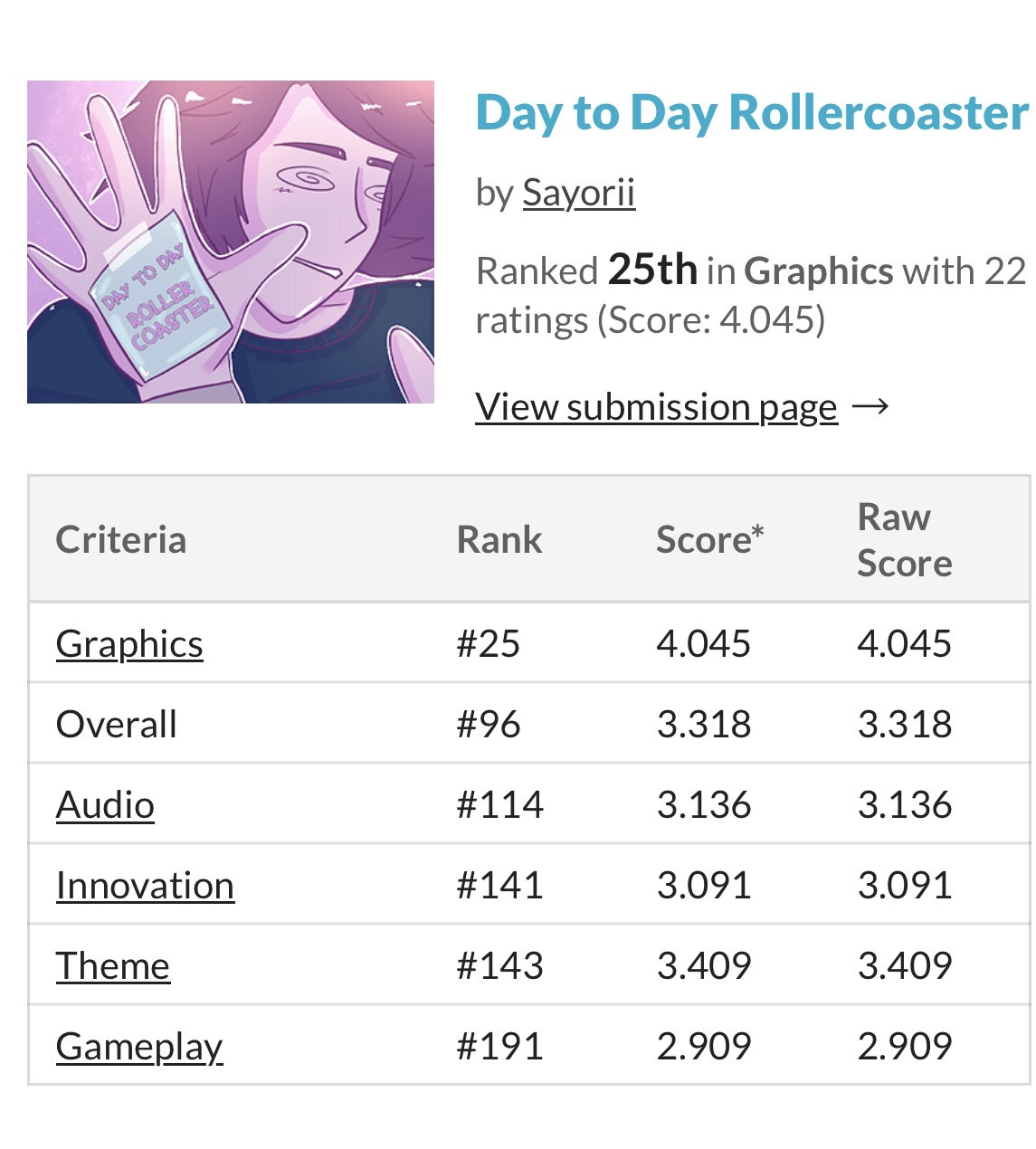Click the #25 rank for Graphics
The width and height of the screenshot is (1036, 1149).
coord(489,644)
